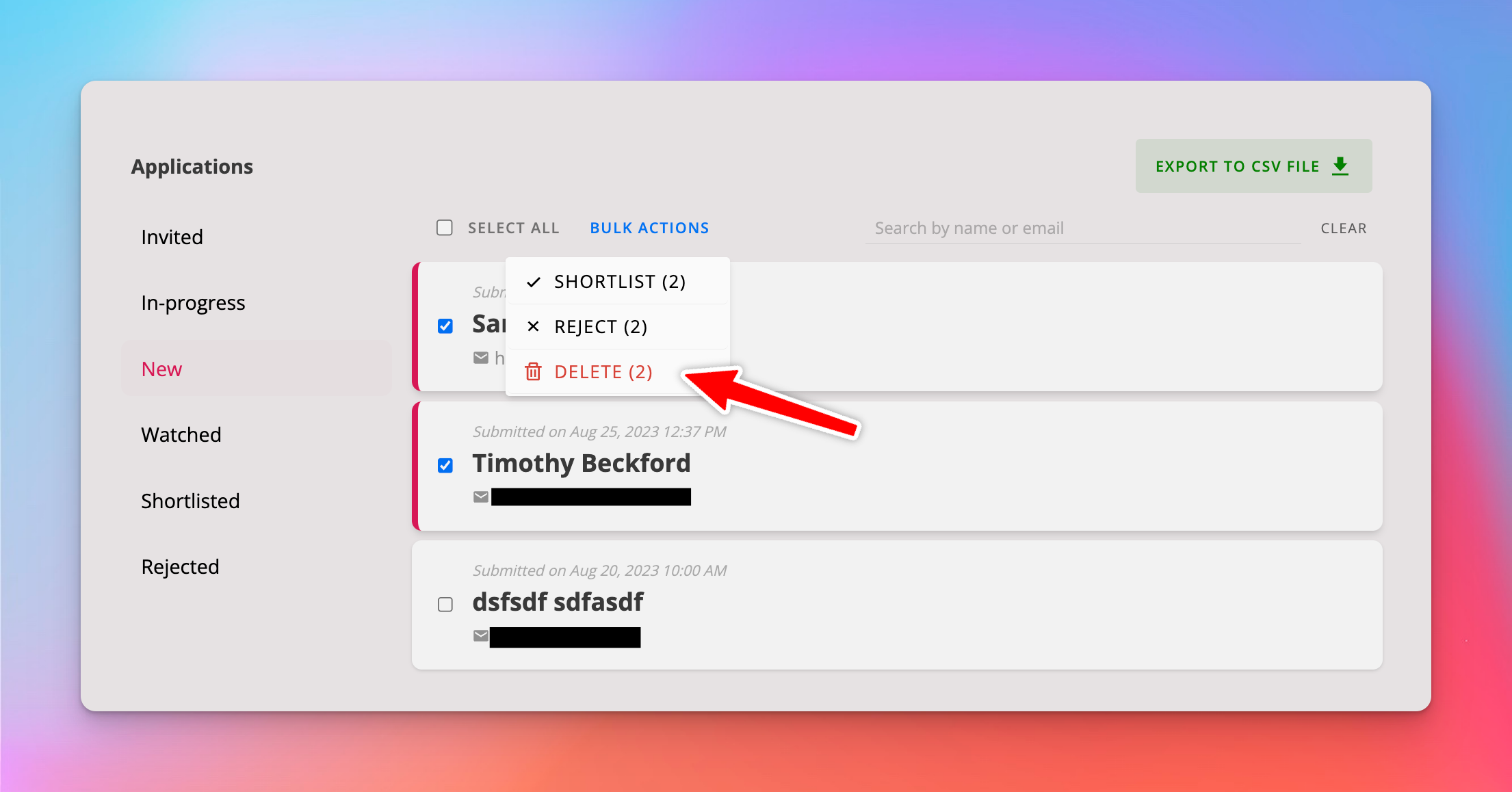Uncheck the Timothy Beckford checkbox

pyautogui.click(x=445, y=466)
